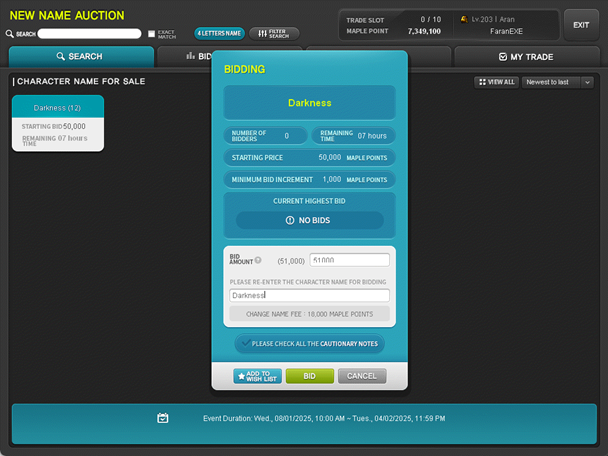
Task: Click the View All grid button
Action: 496,82
